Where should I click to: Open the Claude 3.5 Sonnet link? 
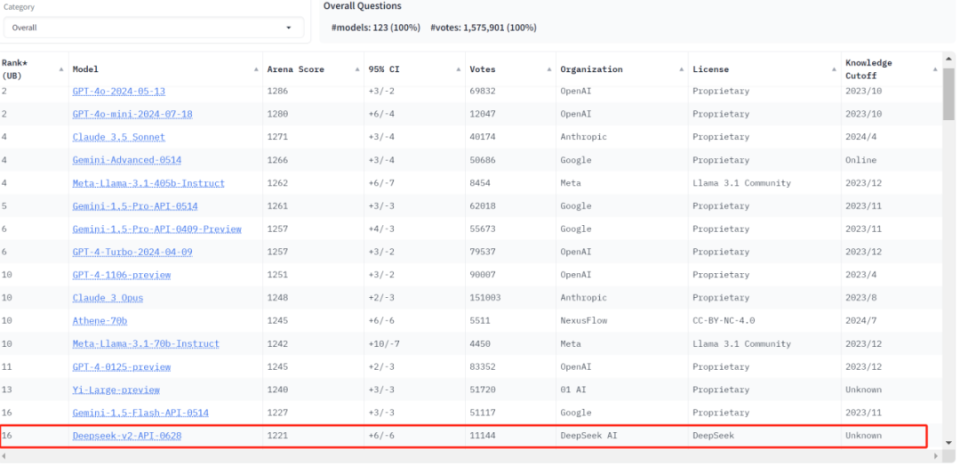tap(119, 137)
